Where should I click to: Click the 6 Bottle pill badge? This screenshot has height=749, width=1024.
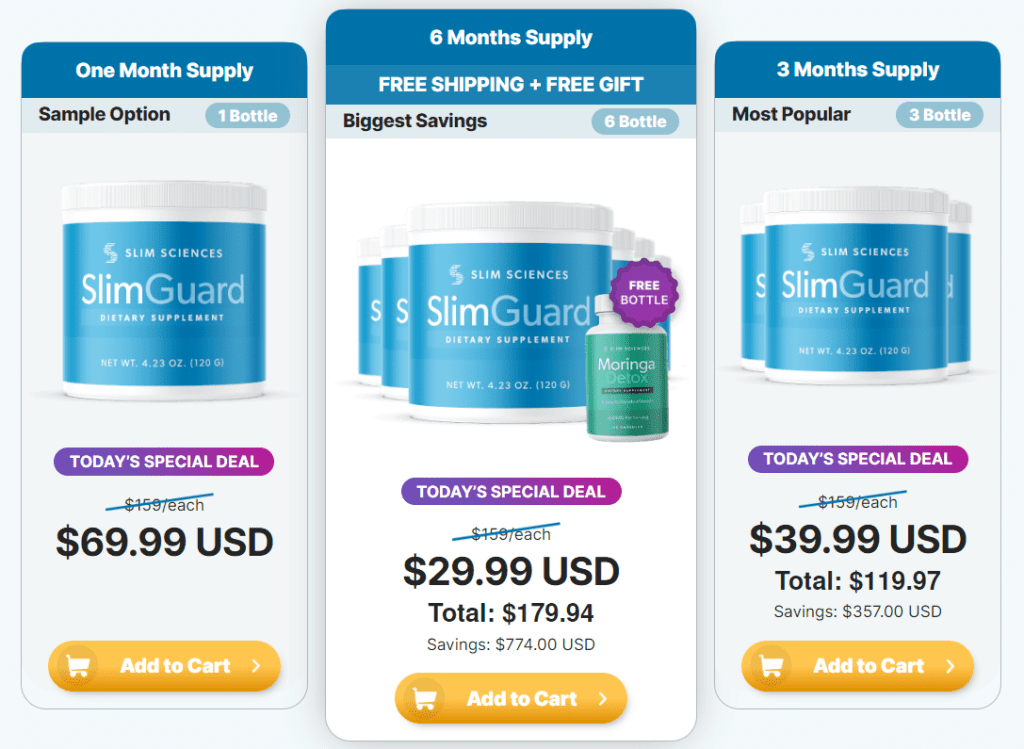coord(635,121)
